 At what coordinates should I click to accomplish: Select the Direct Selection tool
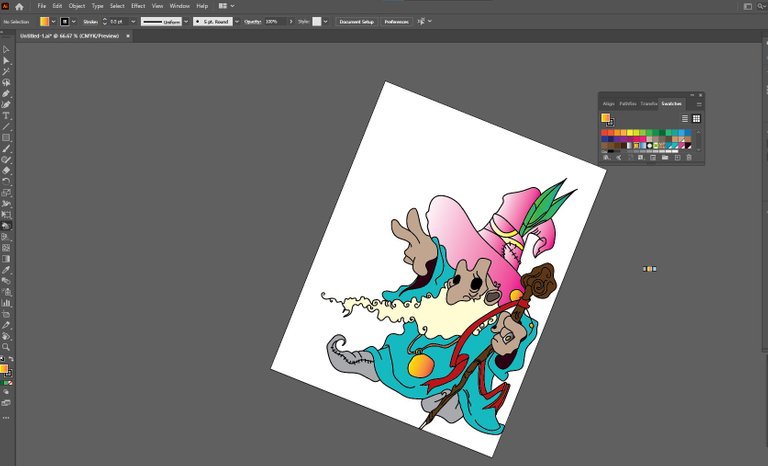click(6, 61)
